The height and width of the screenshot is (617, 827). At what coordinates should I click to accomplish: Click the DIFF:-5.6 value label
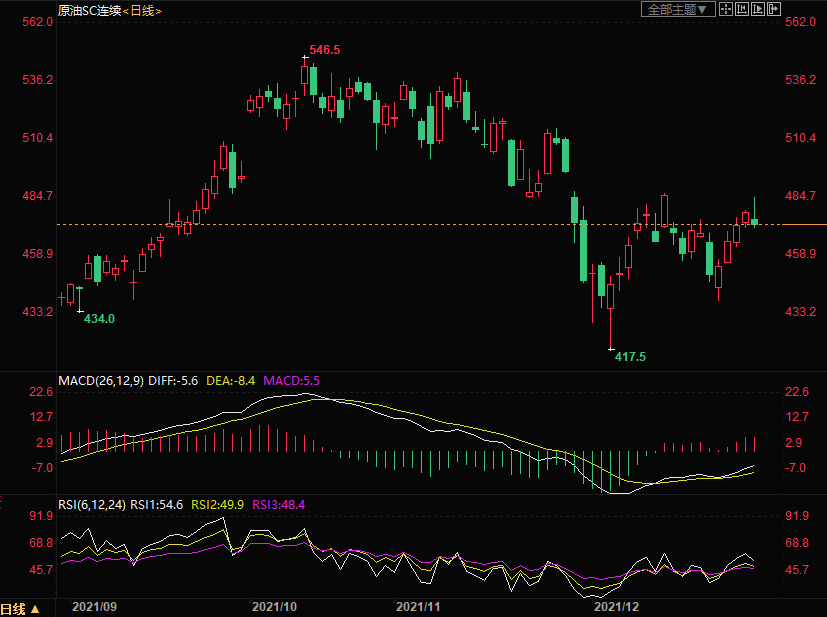pyautogui.click(x=179, y=381)
